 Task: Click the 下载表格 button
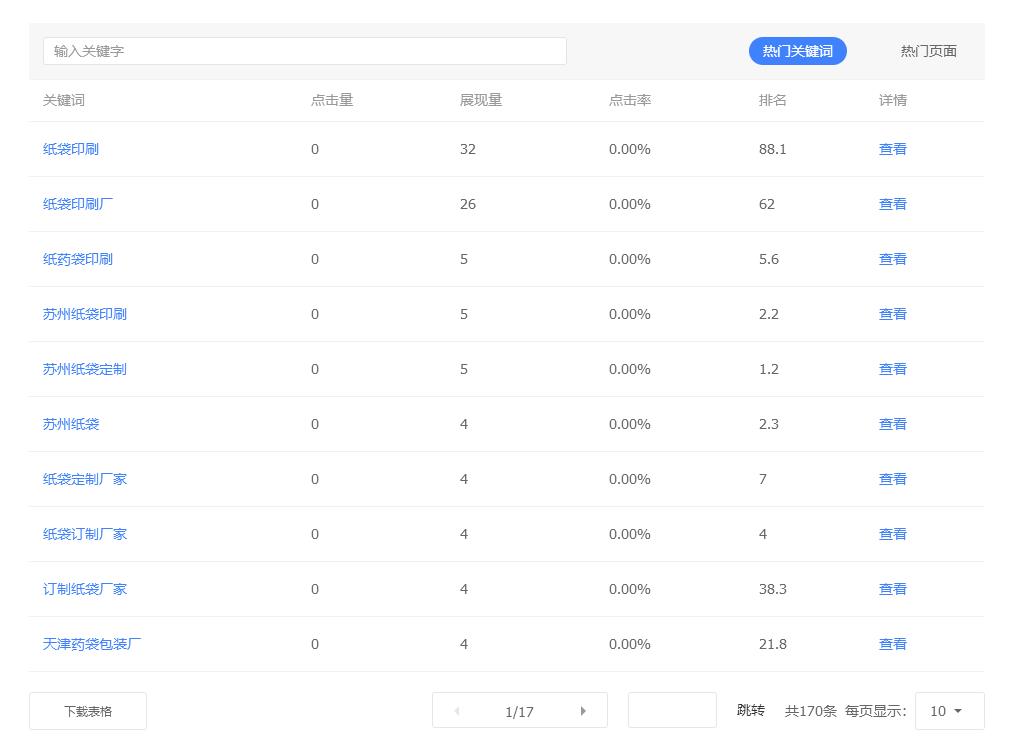[88, 711]
